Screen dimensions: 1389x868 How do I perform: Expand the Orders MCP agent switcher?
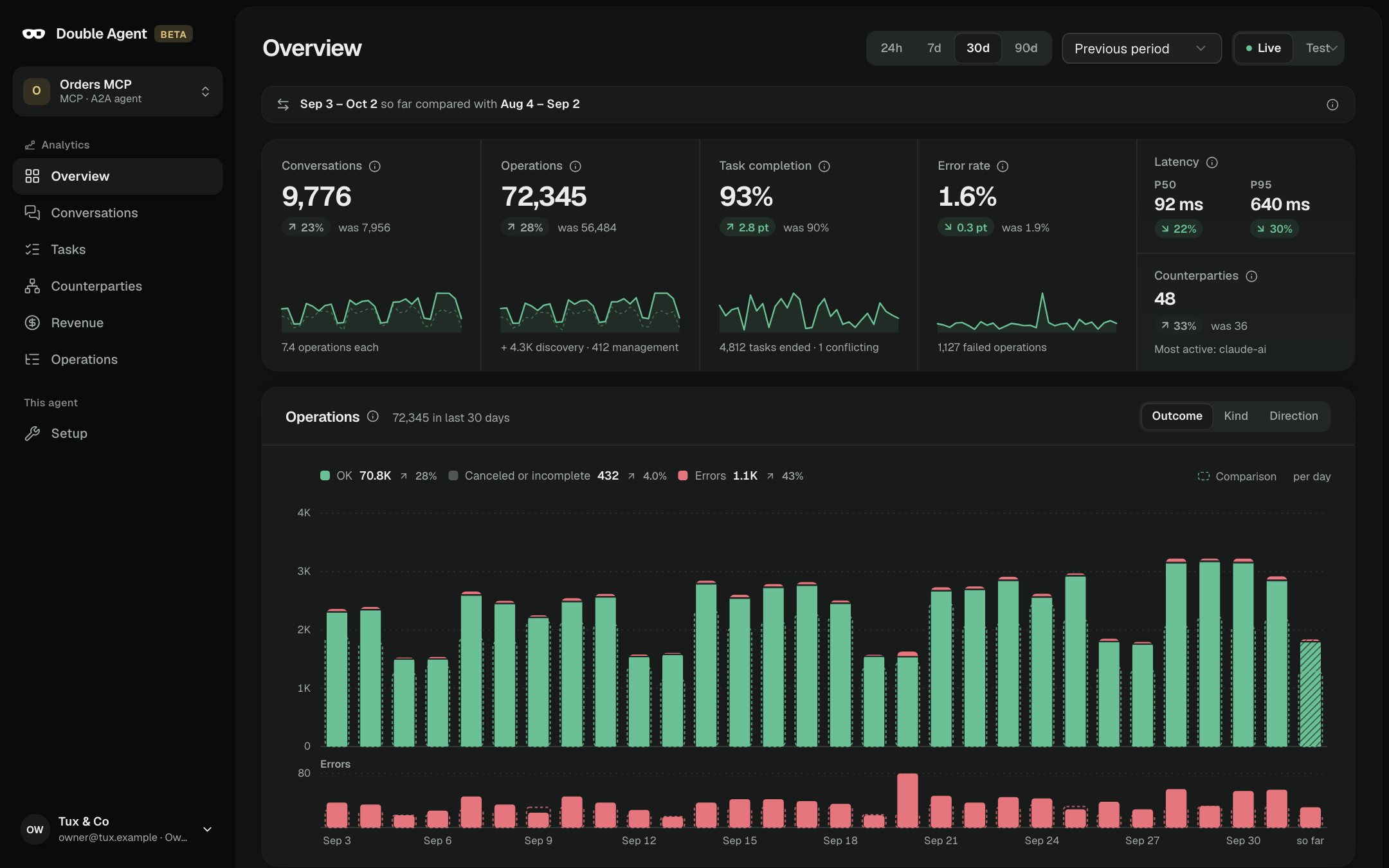118,91
